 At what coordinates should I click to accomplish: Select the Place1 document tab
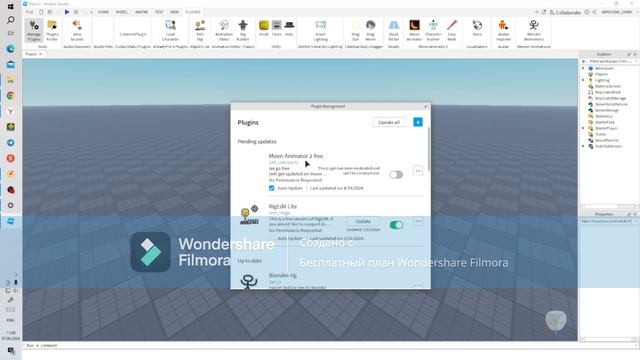click(33, 54)
